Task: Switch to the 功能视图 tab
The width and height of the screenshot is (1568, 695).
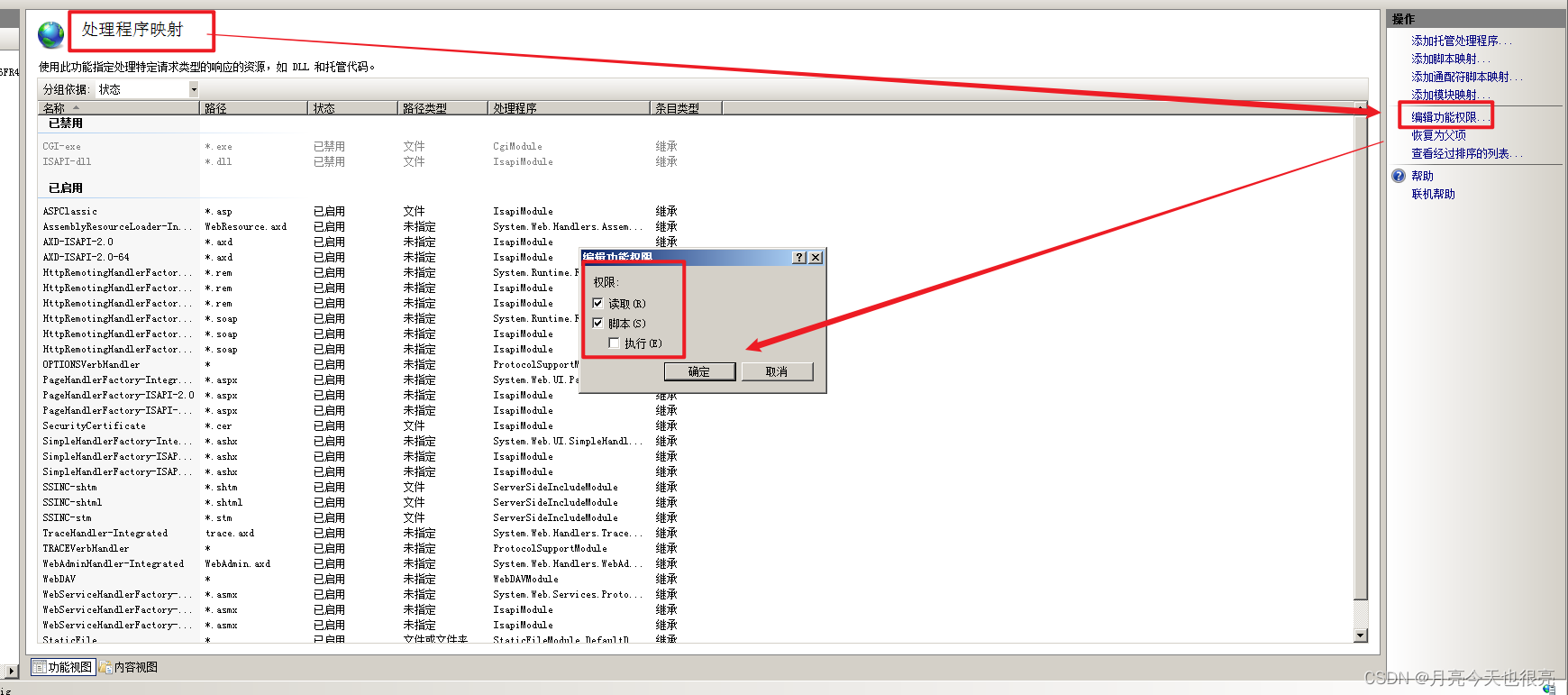Action: pos(63,667)
